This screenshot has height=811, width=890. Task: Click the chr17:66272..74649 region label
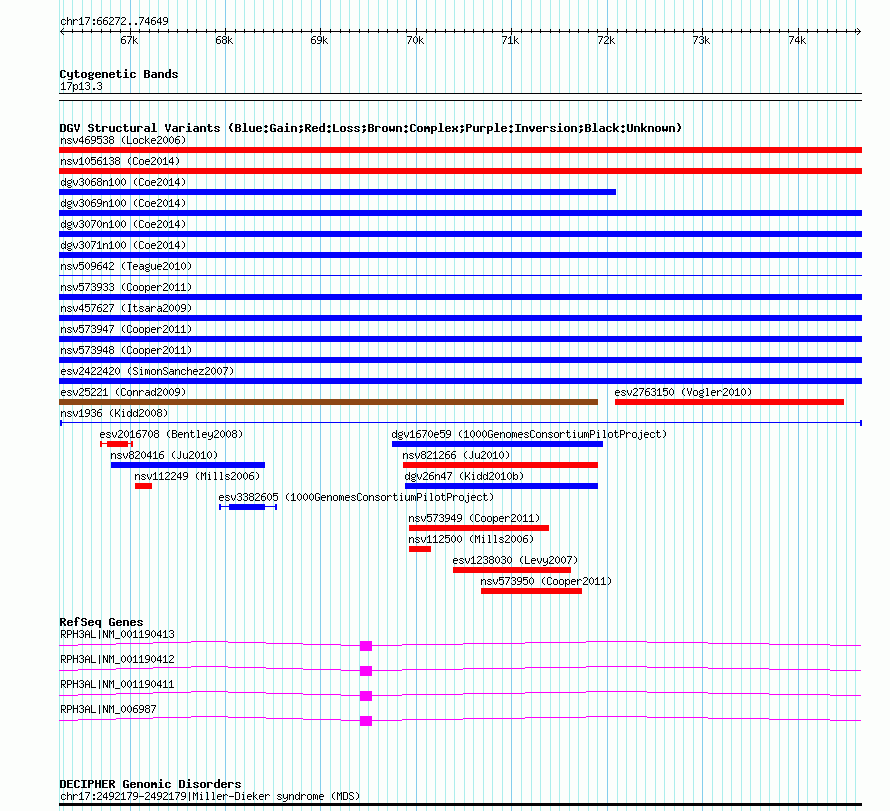(x=114, y=21)
